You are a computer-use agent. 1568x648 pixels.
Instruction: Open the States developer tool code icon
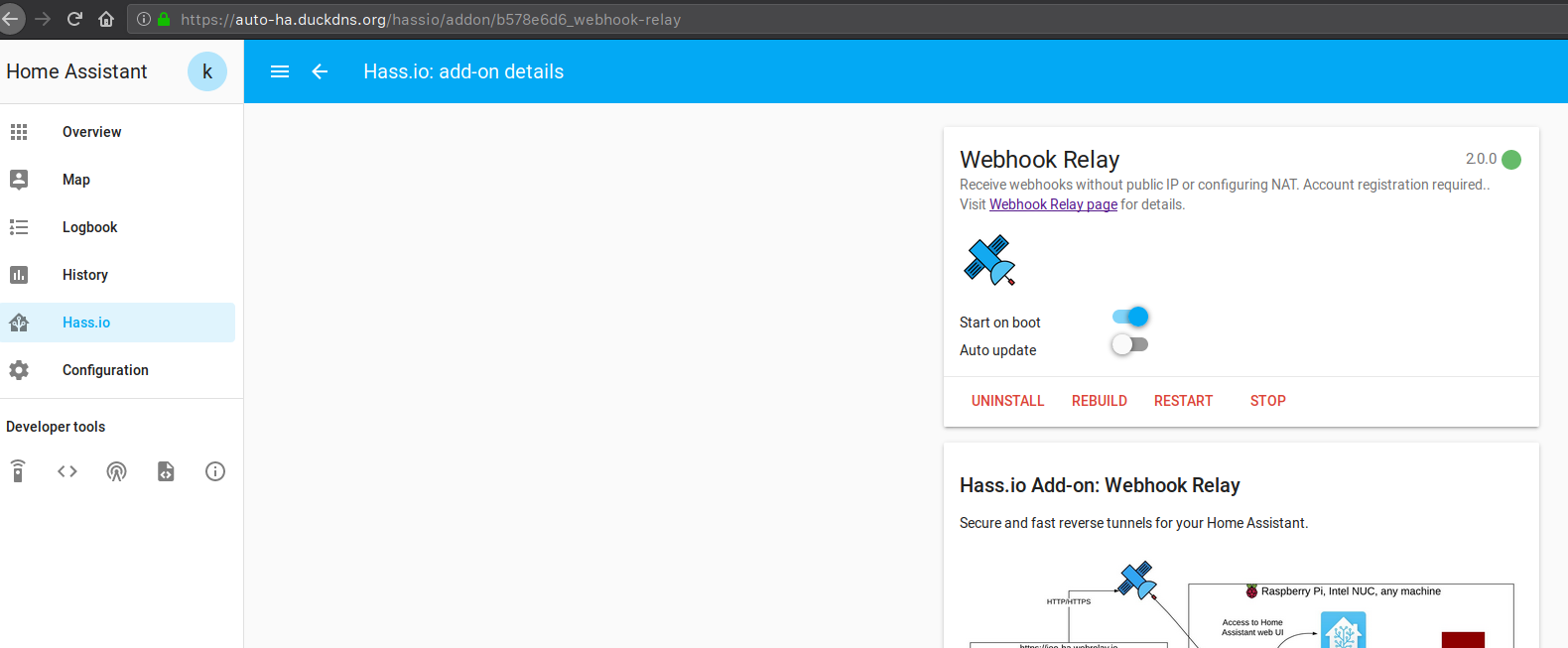click(x=67, y=471)
